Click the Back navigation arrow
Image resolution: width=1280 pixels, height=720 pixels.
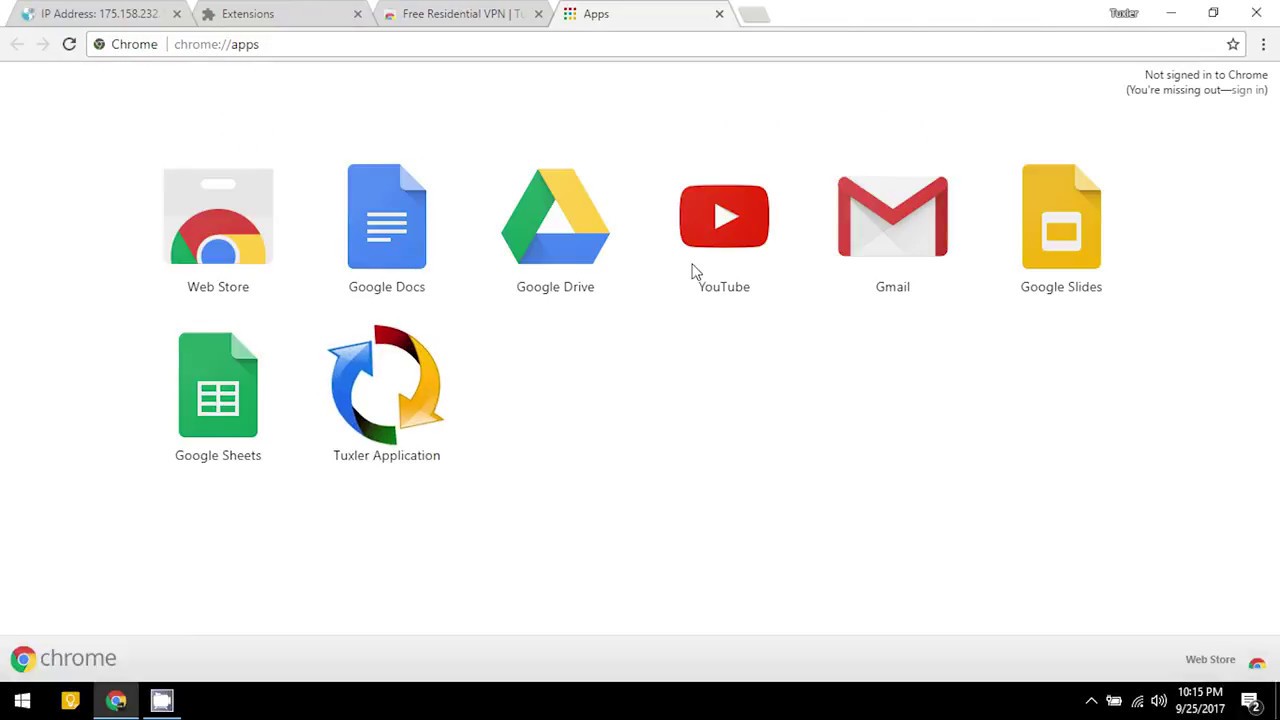click(17, 44)
